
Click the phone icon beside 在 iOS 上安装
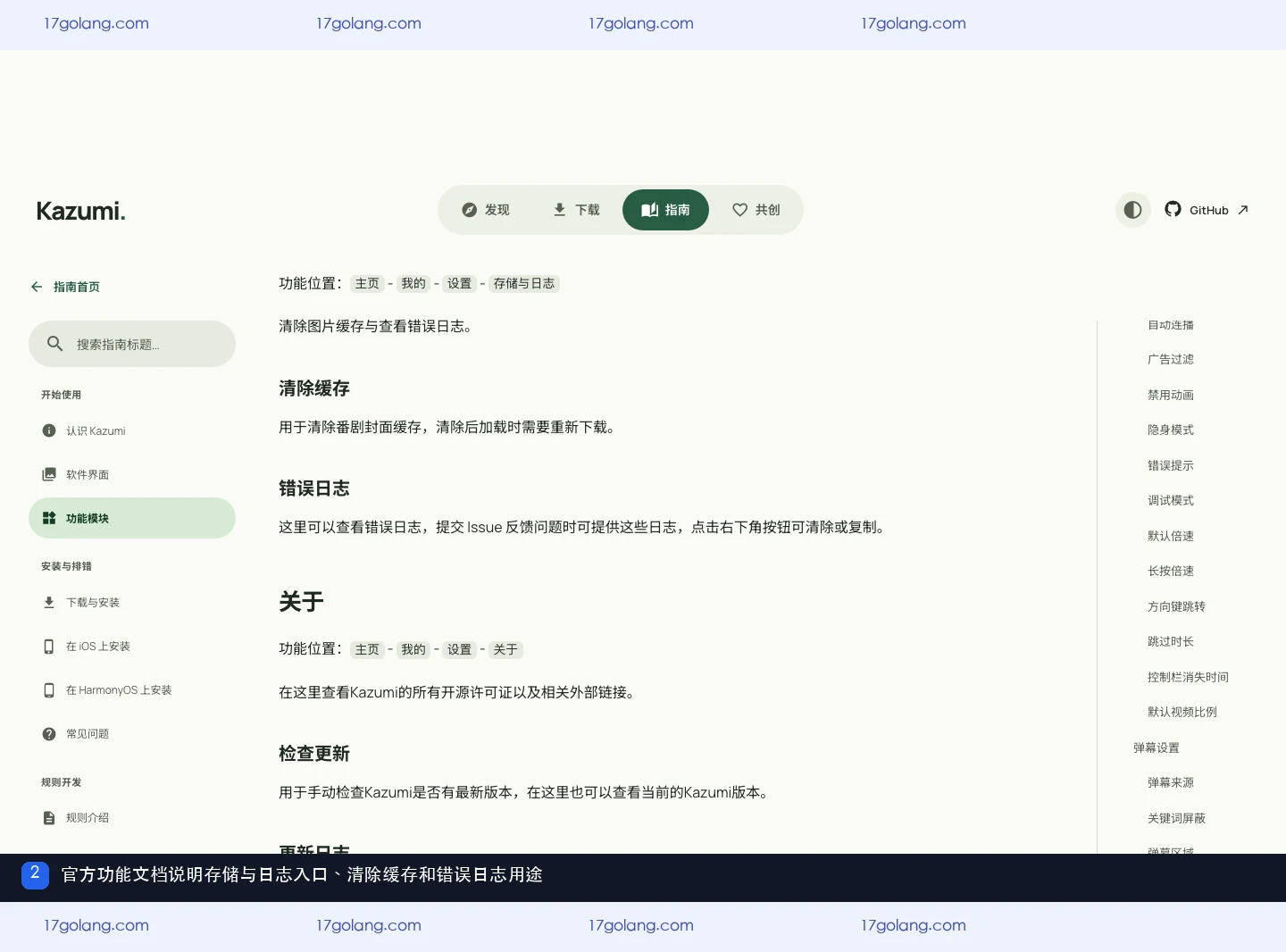point(49,646)
